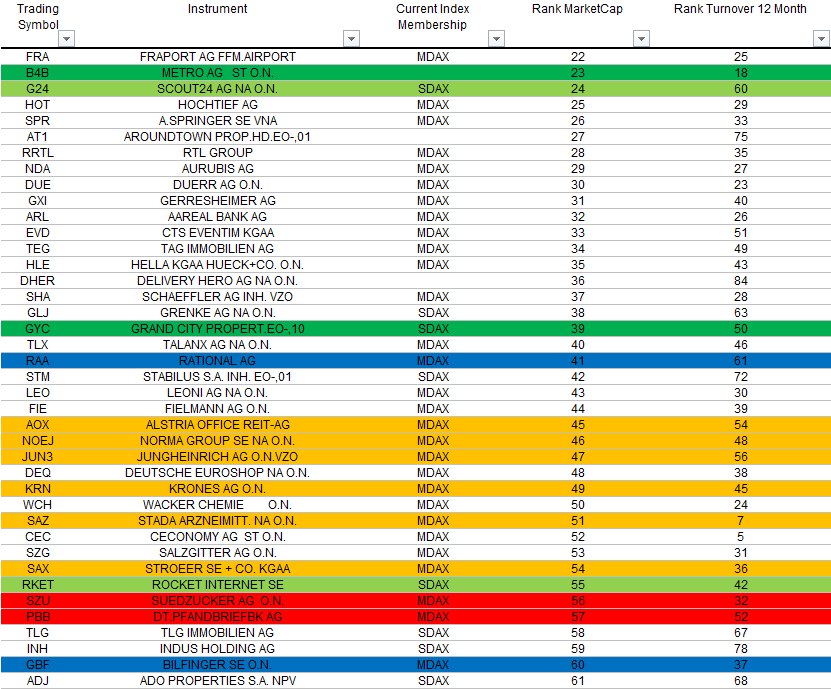Select BILFINGER SE O.N. cell
Viewport: 831px width, 689px height.
218,665
